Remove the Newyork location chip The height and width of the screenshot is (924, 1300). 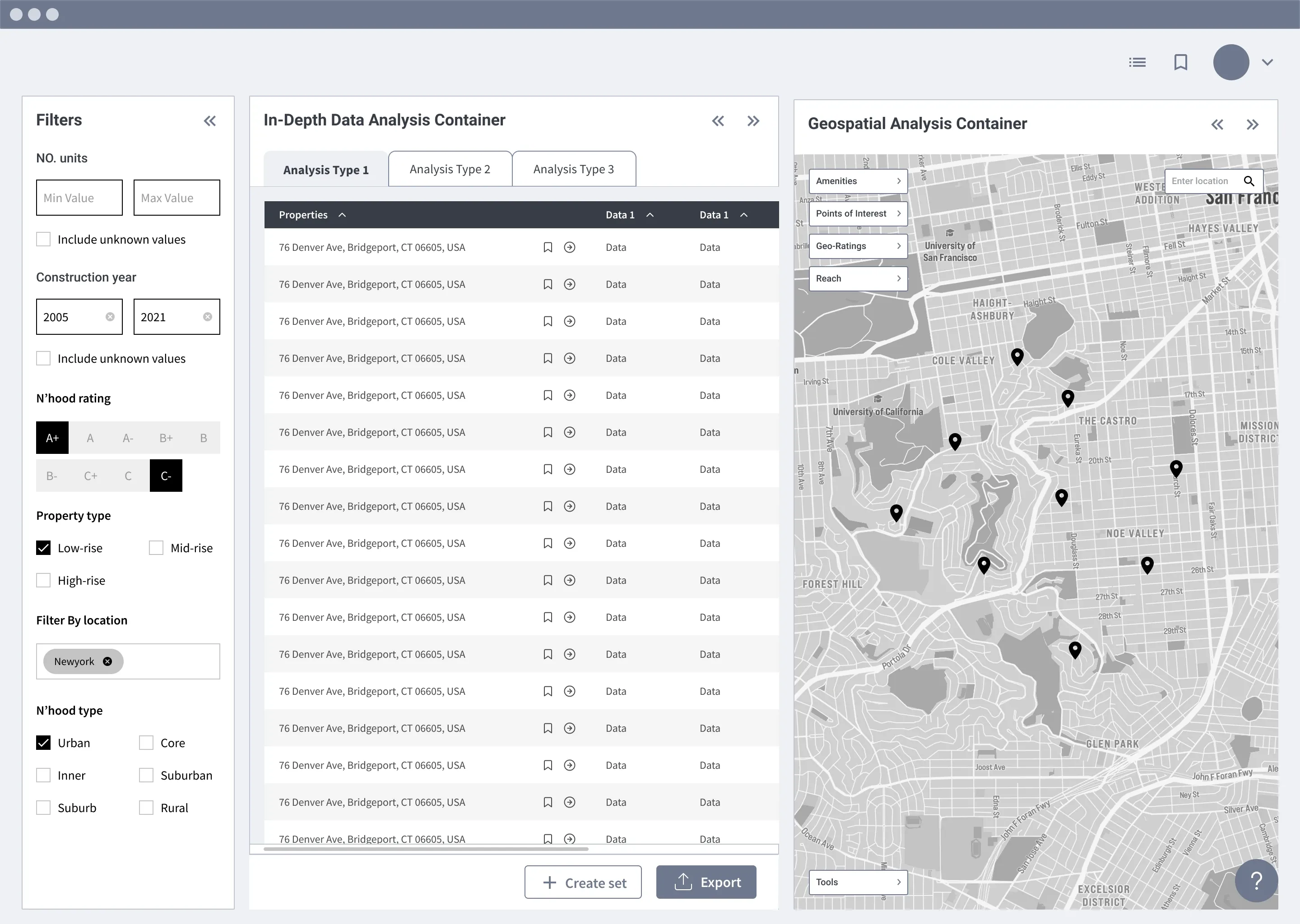coord(107,661)
